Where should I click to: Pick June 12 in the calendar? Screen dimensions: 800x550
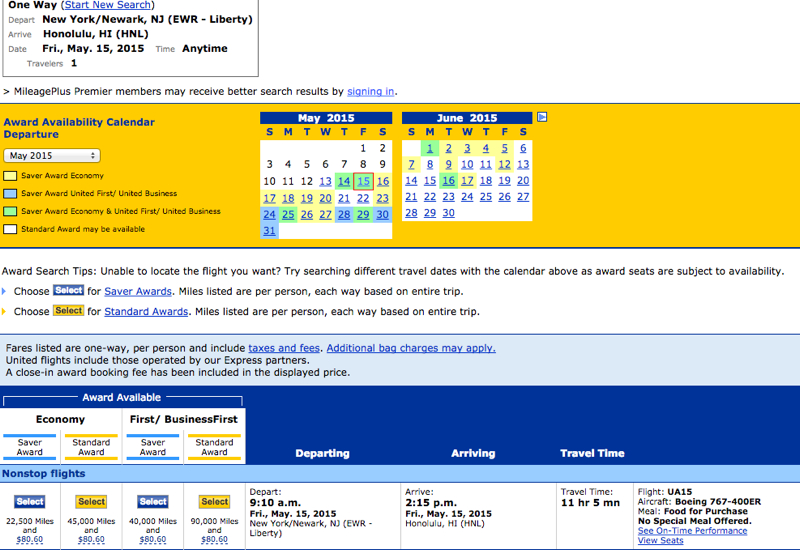pos(504,165)
